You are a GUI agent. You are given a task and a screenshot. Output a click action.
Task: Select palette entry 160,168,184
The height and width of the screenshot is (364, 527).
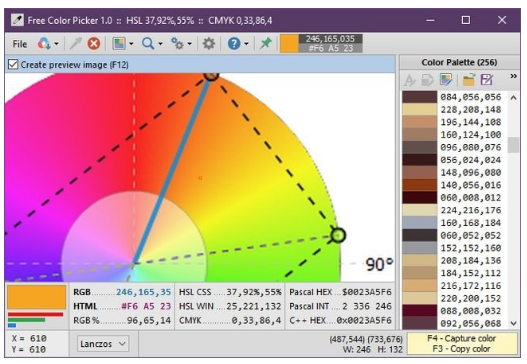(x=455, y=223)
